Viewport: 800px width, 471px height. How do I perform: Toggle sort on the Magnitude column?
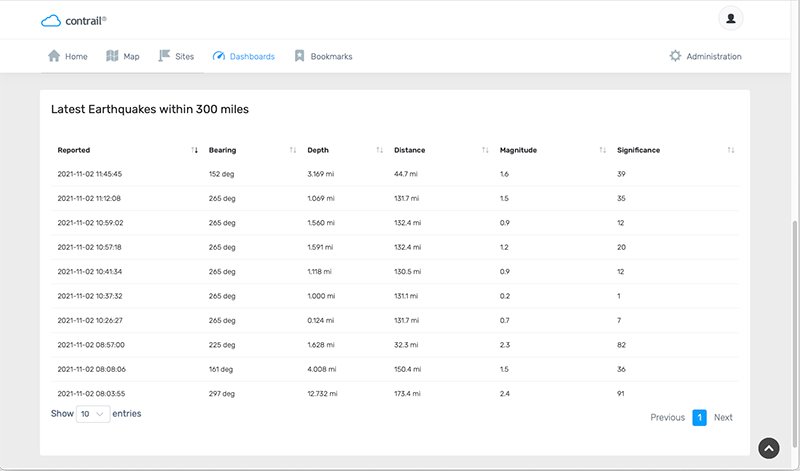tap(602, 150)
